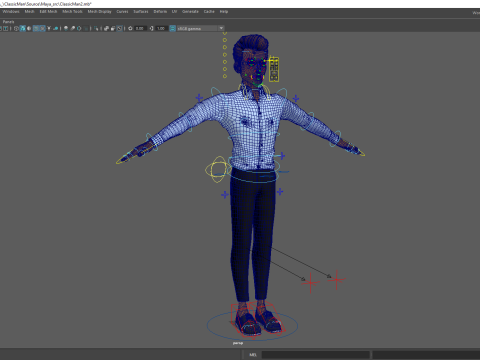This screenshot has width=480, height=360.
Task: Open the Panels menu in viewport
Action: (8, 22)
